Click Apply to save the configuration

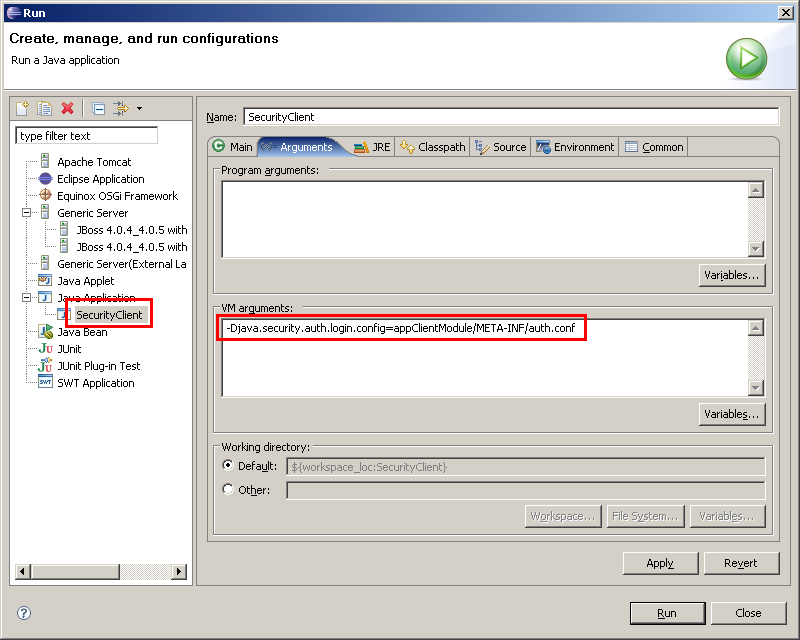[660, 563]
